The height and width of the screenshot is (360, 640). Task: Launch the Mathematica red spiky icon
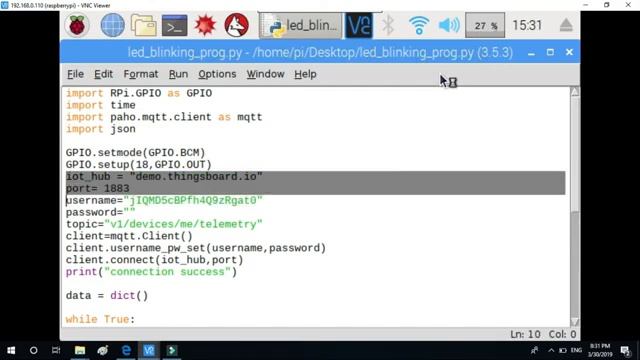point(205,25)
